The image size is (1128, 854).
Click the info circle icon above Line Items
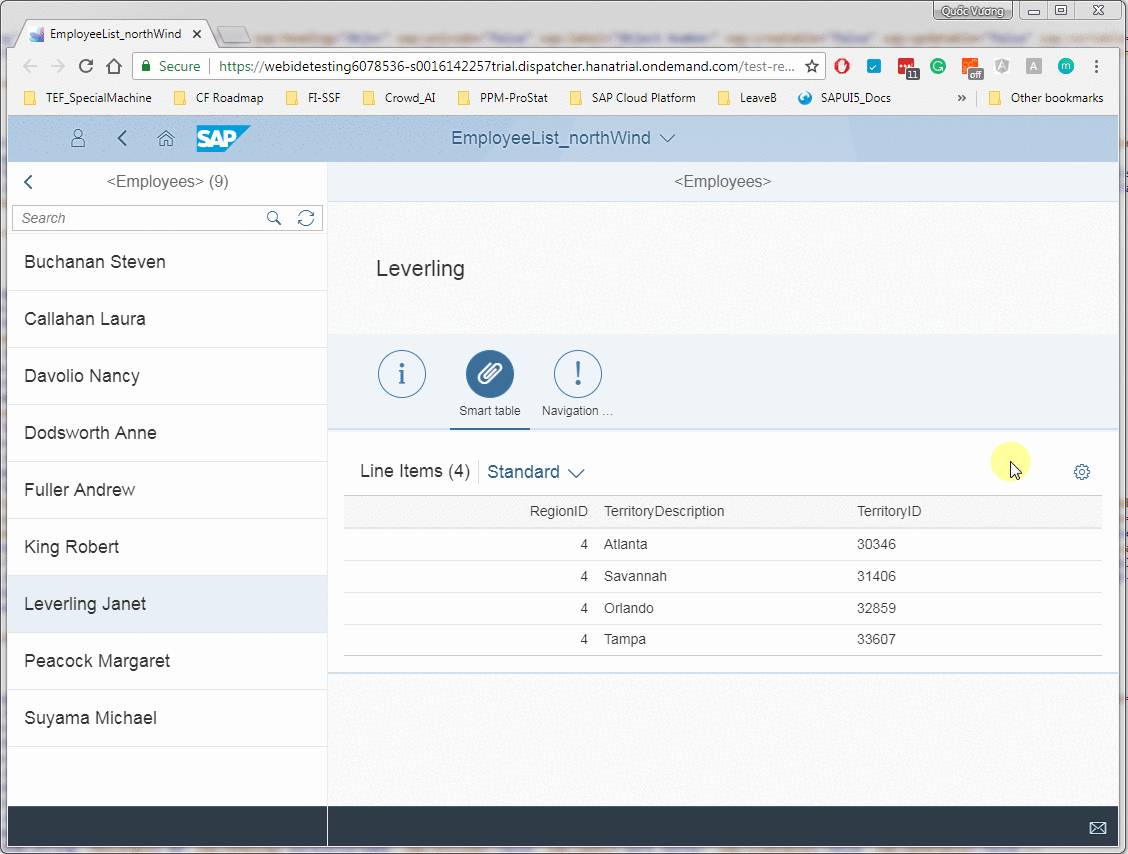(401, 374)
